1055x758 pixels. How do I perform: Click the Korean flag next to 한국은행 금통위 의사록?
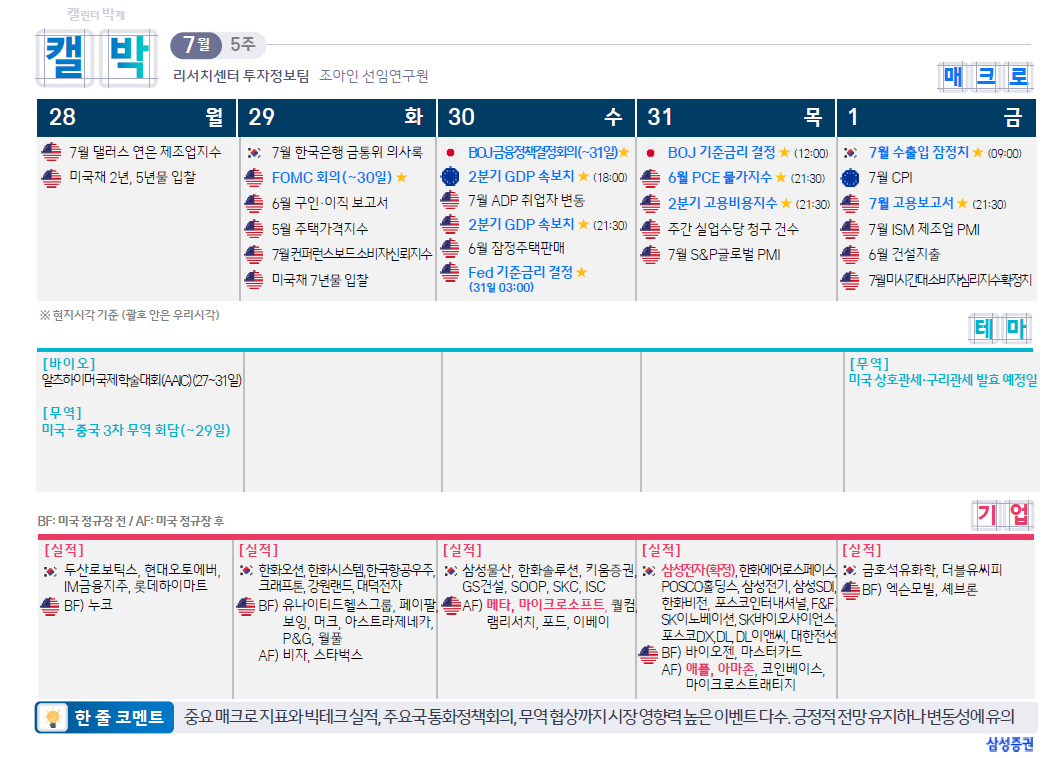point(254,153)
